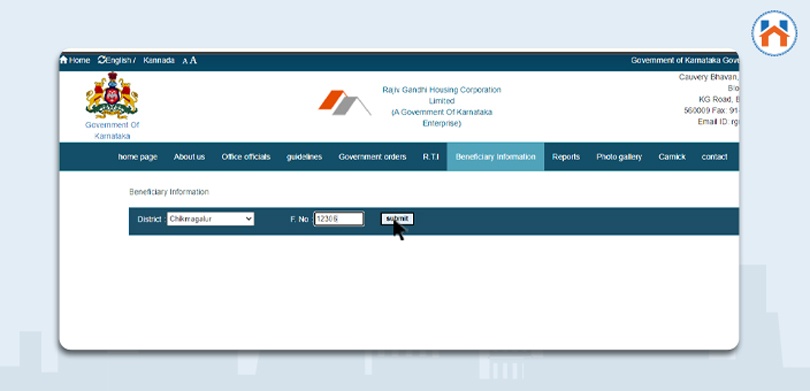Open the contact menu item
This screenshot has width=810, height=391.
tap(714, 157)
